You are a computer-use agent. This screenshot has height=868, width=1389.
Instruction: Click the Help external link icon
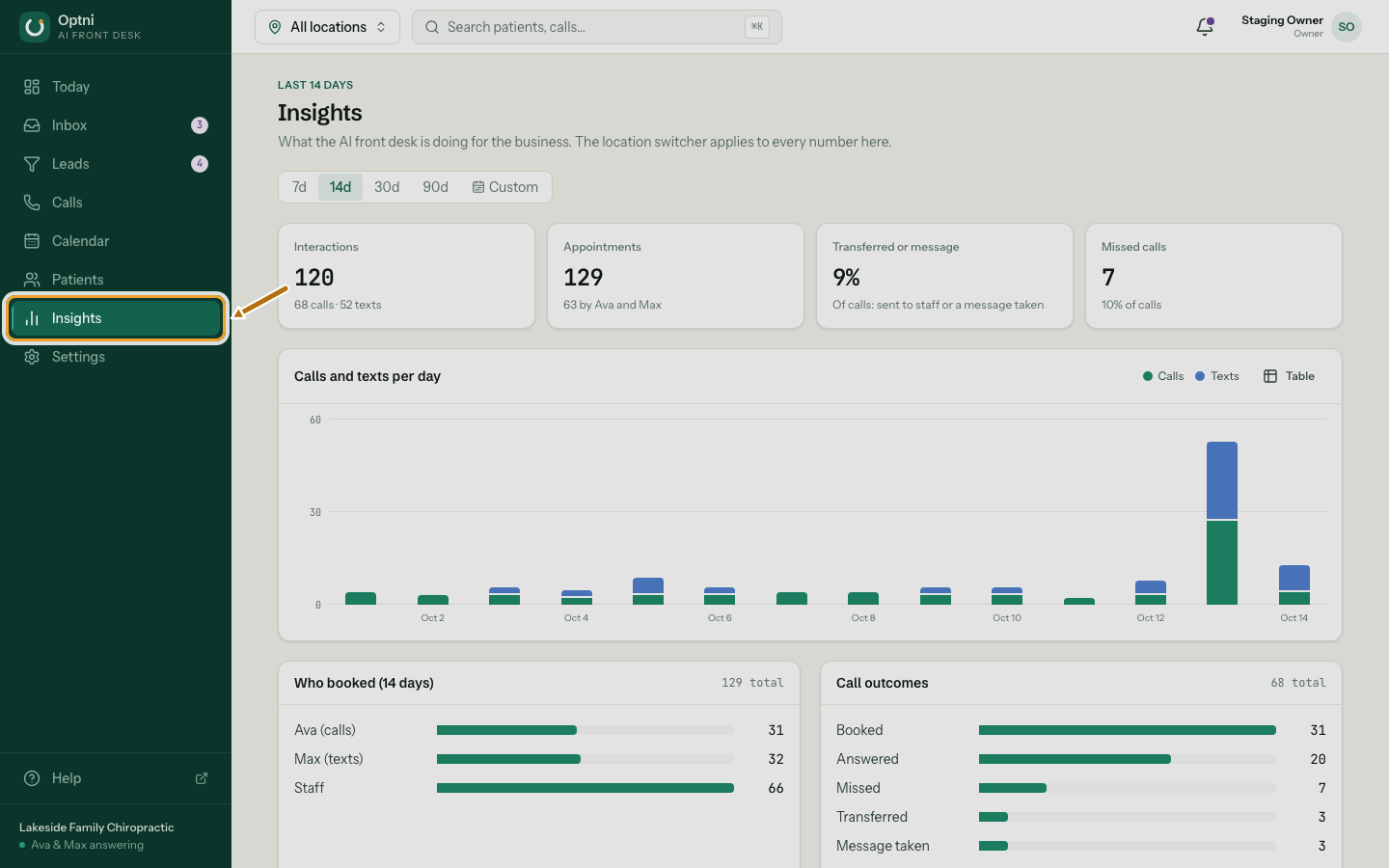tap(202, 778)
